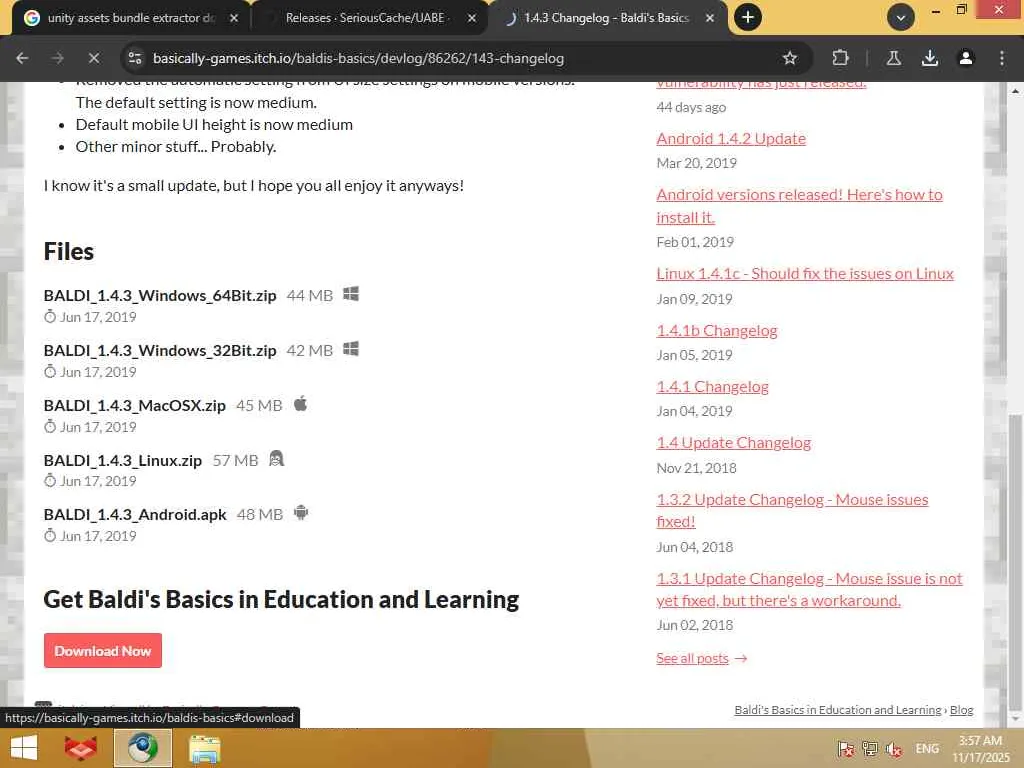The image size is (1024, 768).
Task: Open the Blog breadcrumb link
Action: point(961,710)
